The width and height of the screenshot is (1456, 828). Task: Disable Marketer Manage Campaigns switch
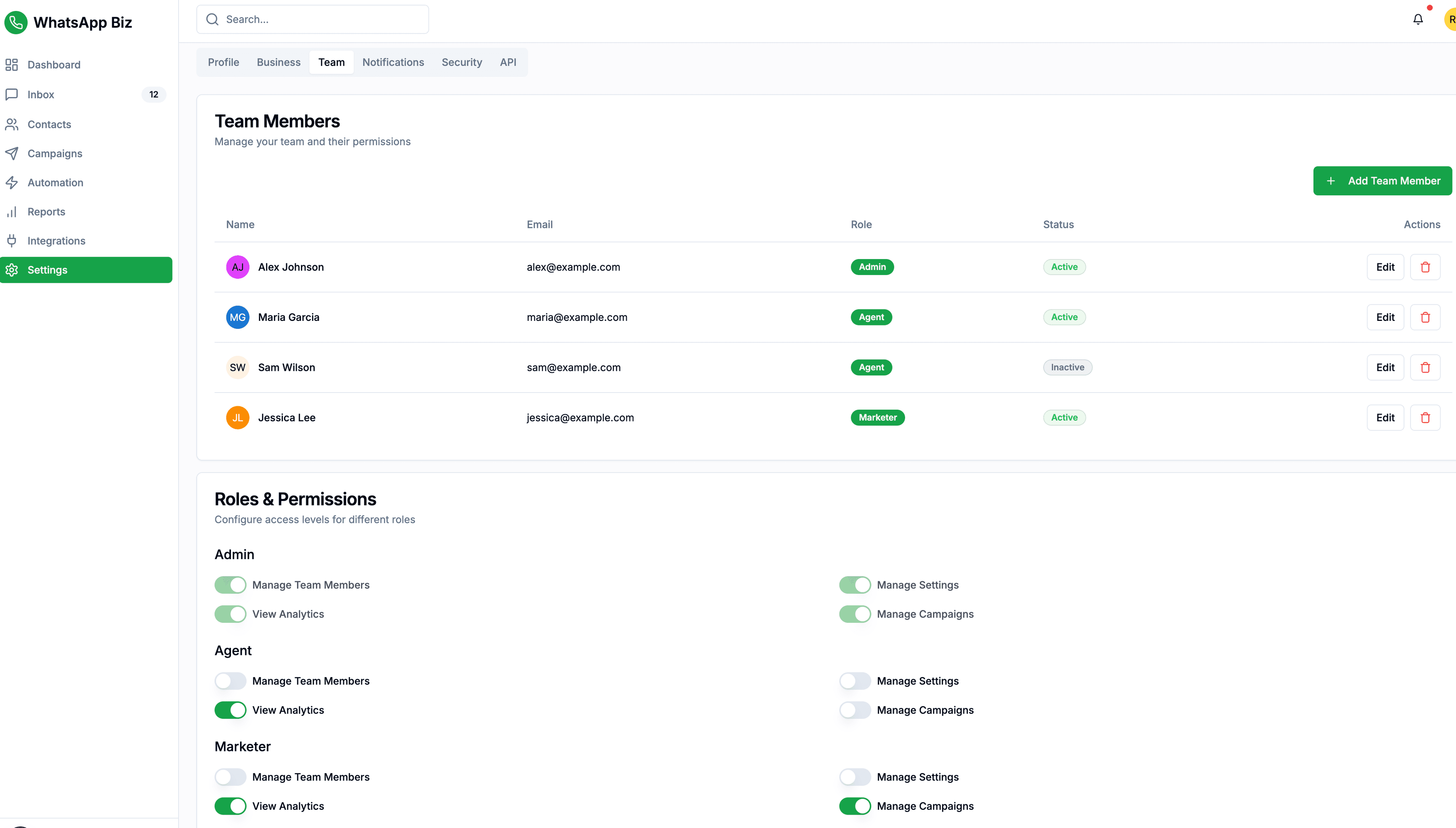click(855, 806)
